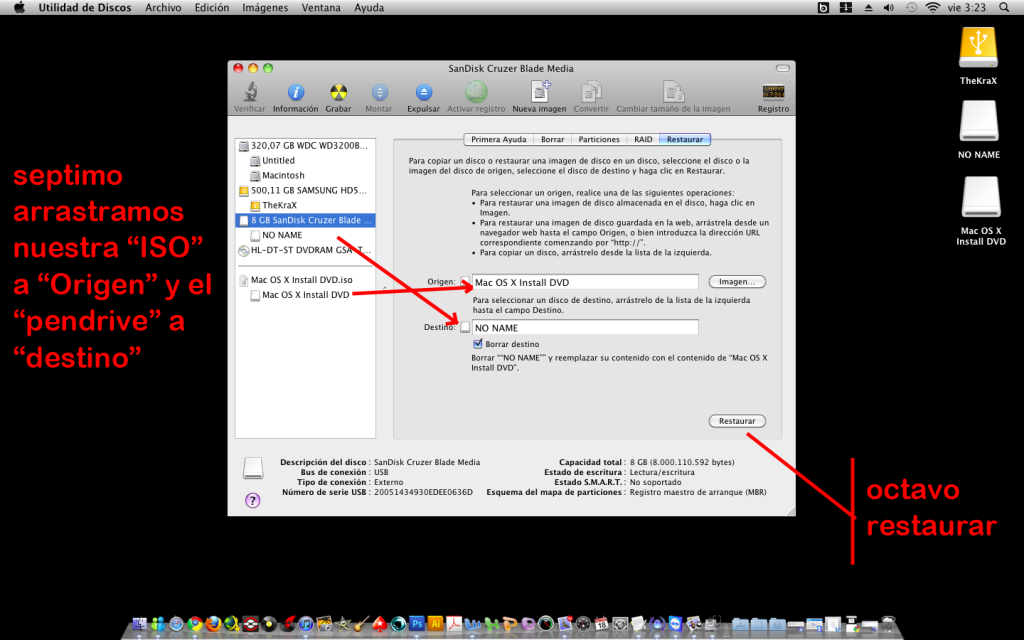
Task: Click Cambiar tamaño de la imagen icon
Action: [x=673, y=92]
